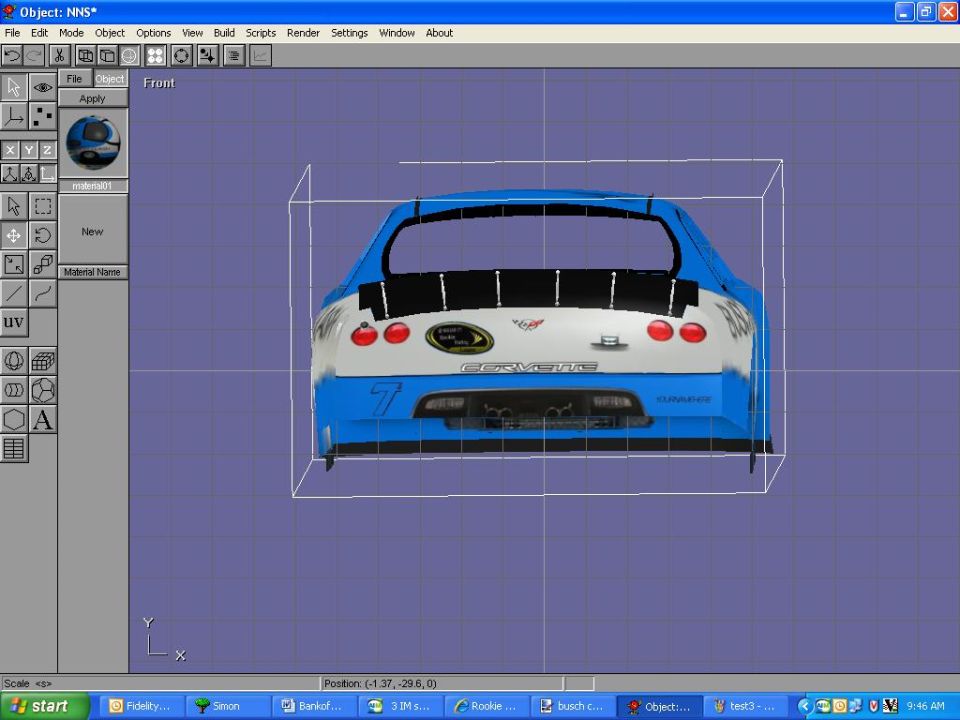Open the Mode menu

click(x=71, y=33)
